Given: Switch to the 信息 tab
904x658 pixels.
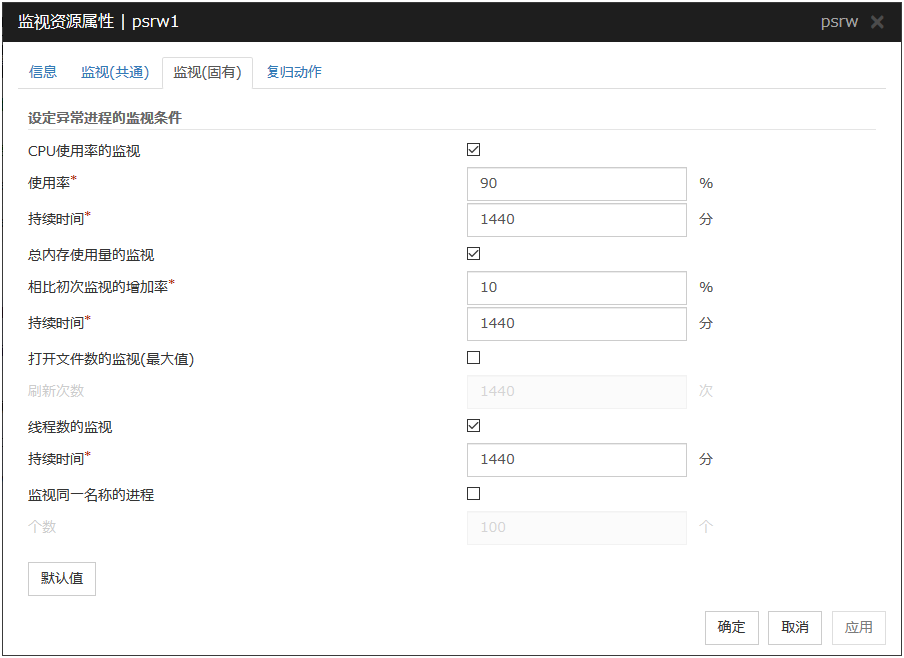Looking at the screenshot, I should [43, 72].
